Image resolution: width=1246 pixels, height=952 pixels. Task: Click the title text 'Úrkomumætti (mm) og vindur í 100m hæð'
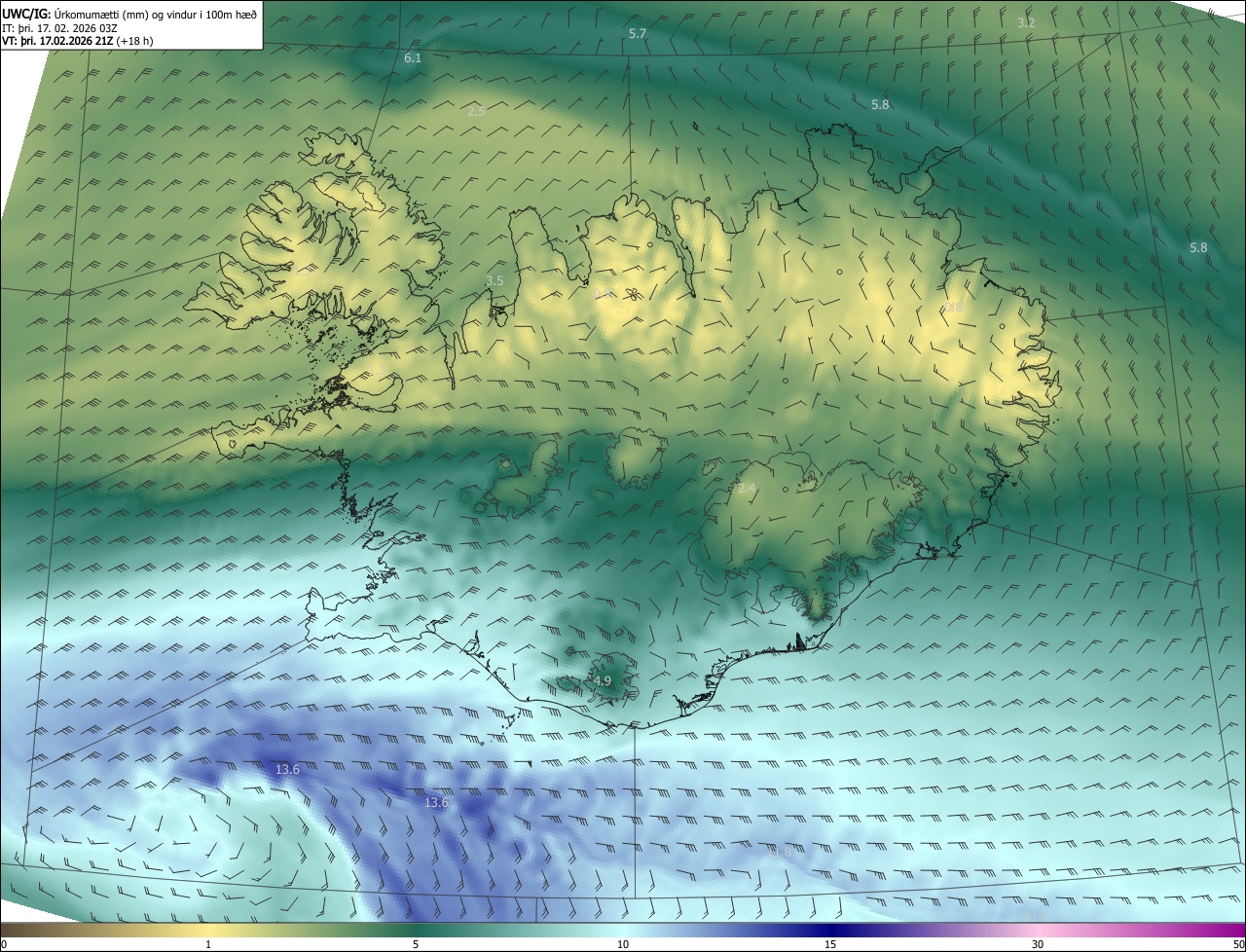(x=156, y=15)
